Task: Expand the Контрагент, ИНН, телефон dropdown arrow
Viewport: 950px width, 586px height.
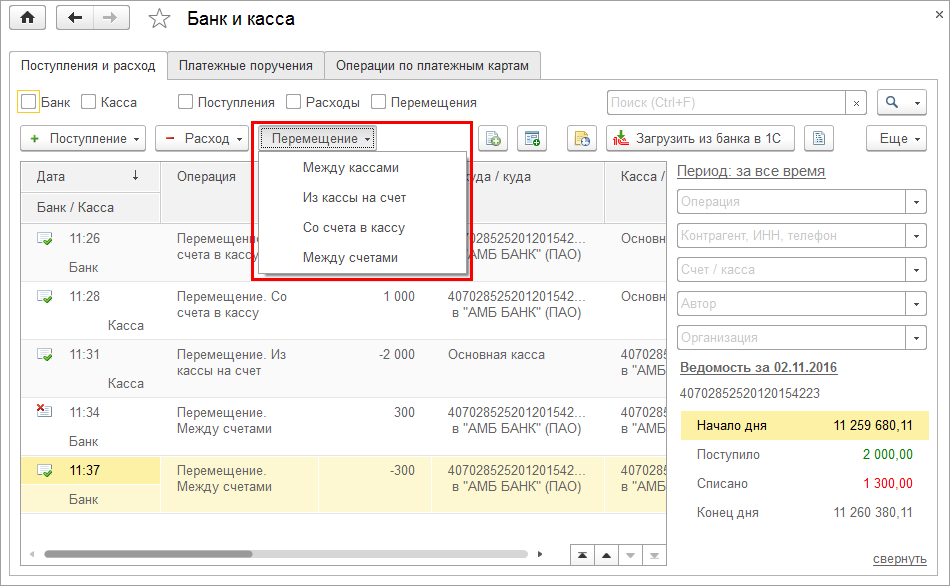Action: 916,236
